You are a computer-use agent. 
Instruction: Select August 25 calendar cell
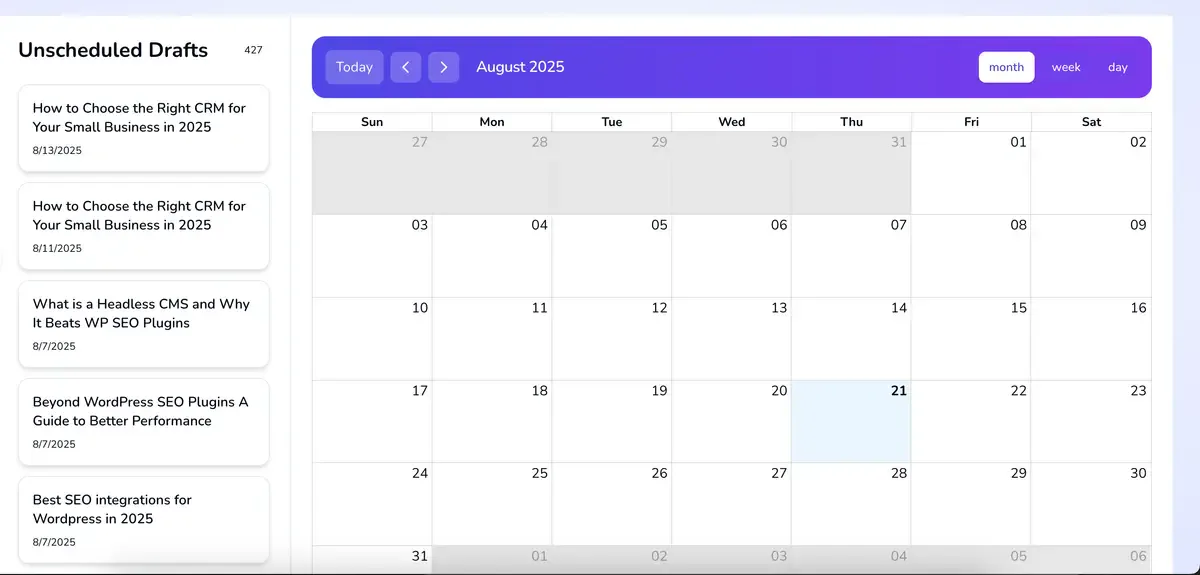(x=492, y=504)
